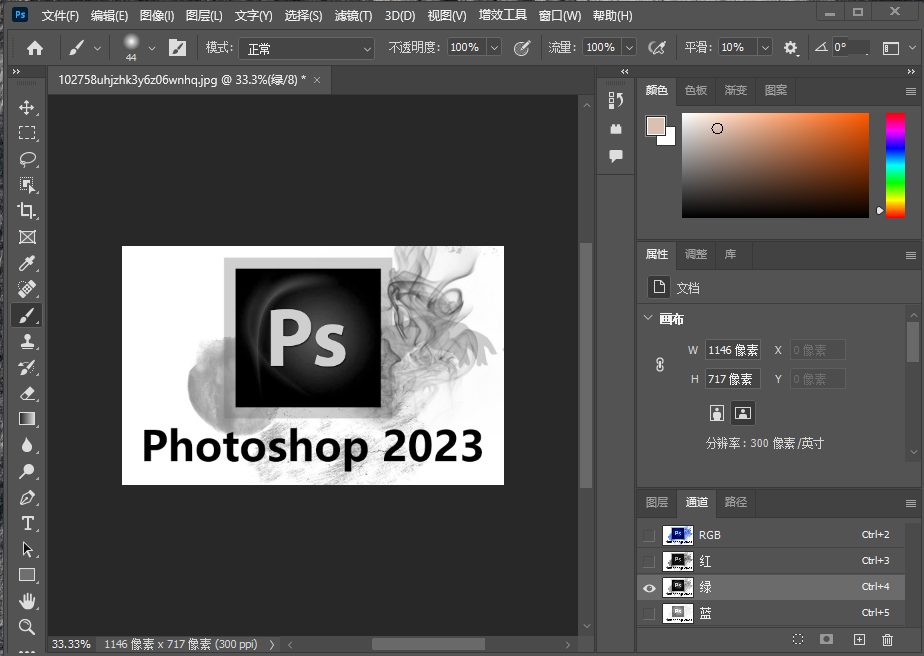Select the Spot Healing Brush tool
Image resolution: width=924 pixels, height=656 pixels.
27,289
